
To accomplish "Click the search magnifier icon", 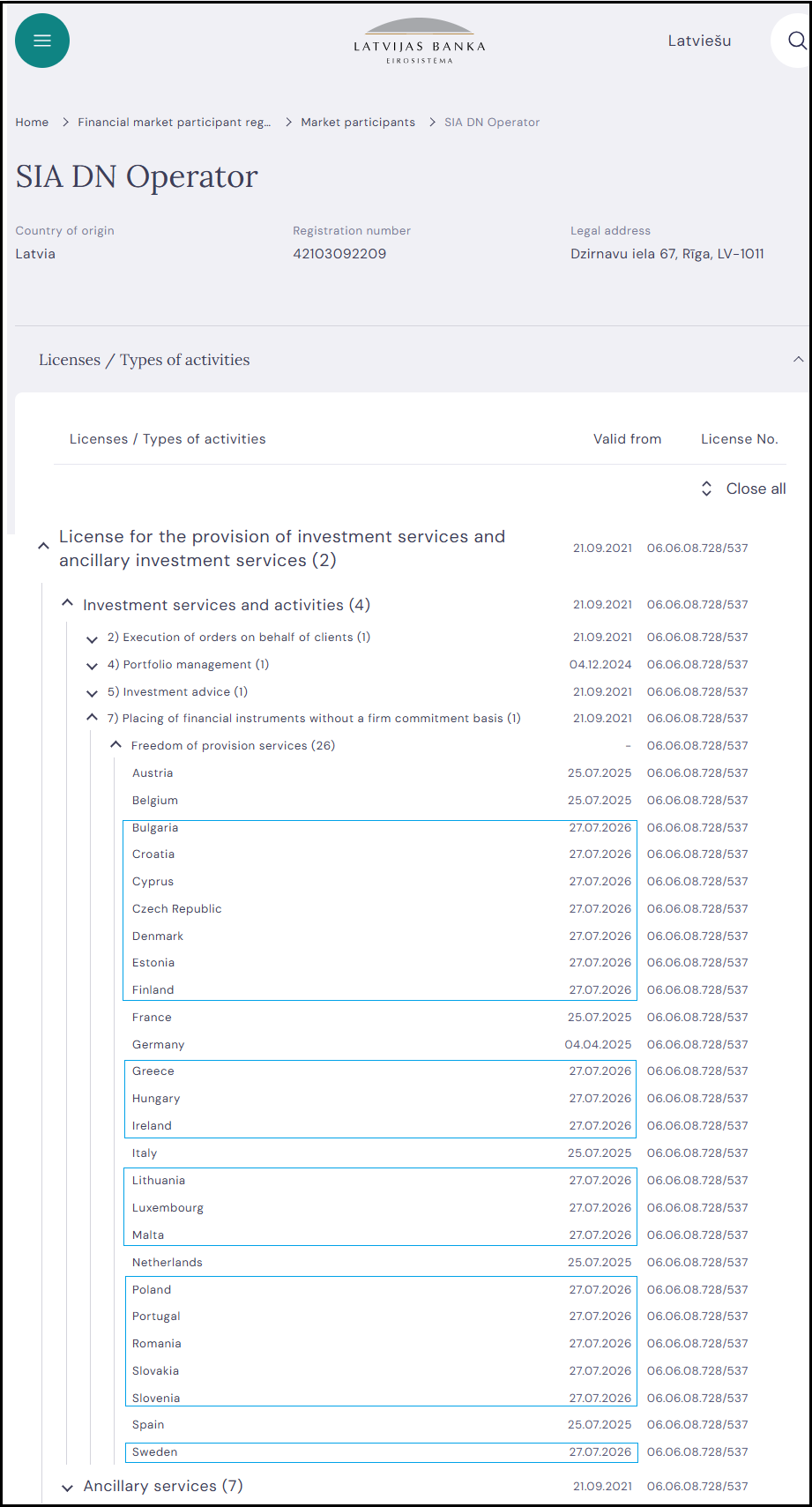I will pyautogui.click(x=796, y=41).
